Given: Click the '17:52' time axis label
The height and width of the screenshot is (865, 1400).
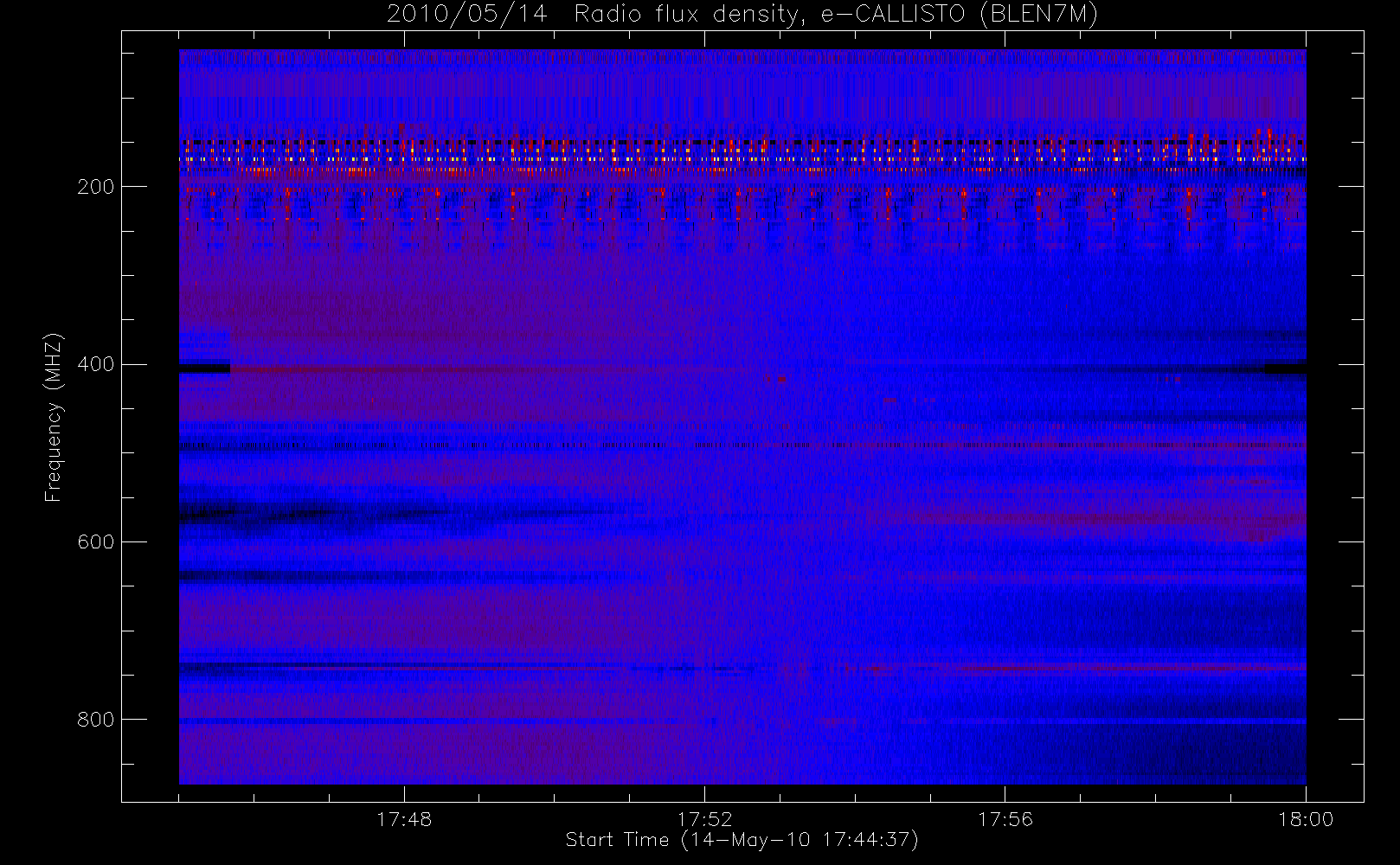Looking at the screenshot, I should click(704, 819).
